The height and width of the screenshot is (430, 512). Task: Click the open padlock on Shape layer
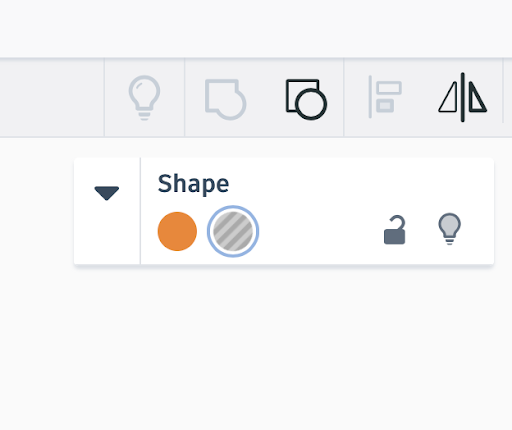click(x=395, y=230)
